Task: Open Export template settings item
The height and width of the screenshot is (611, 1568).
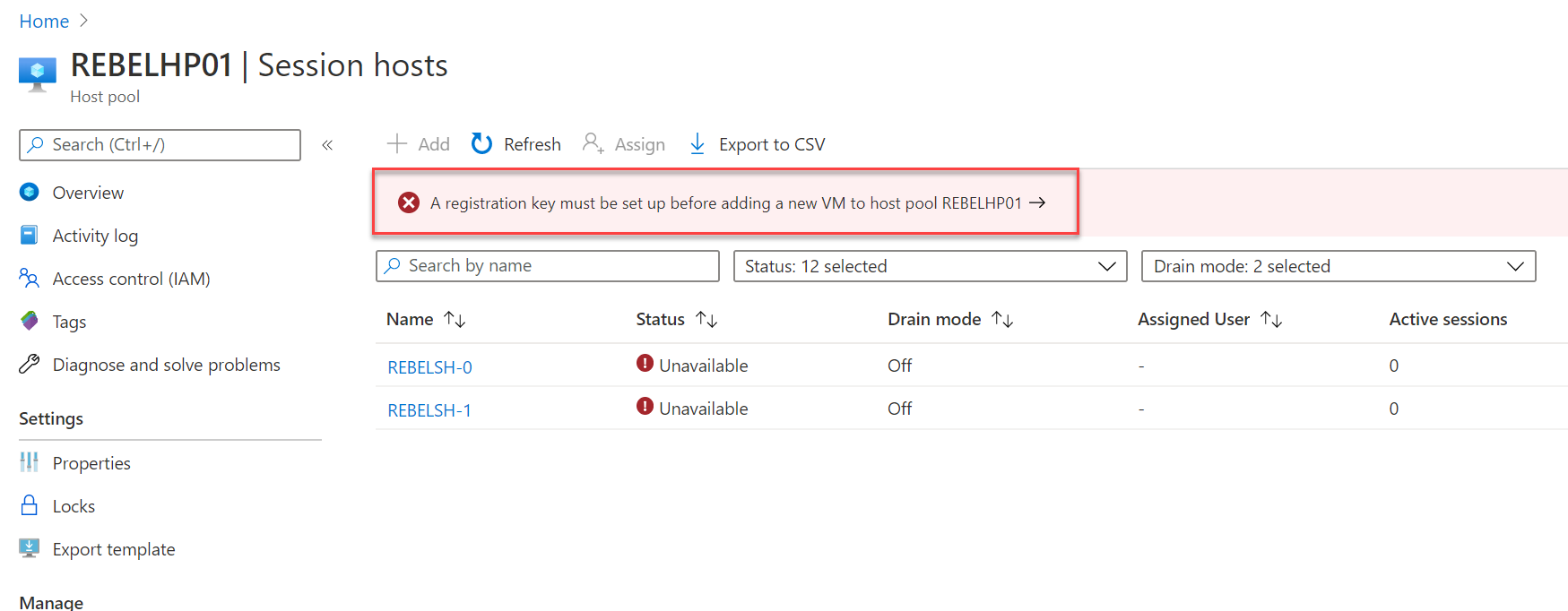Action: click(x=114, y=549)
